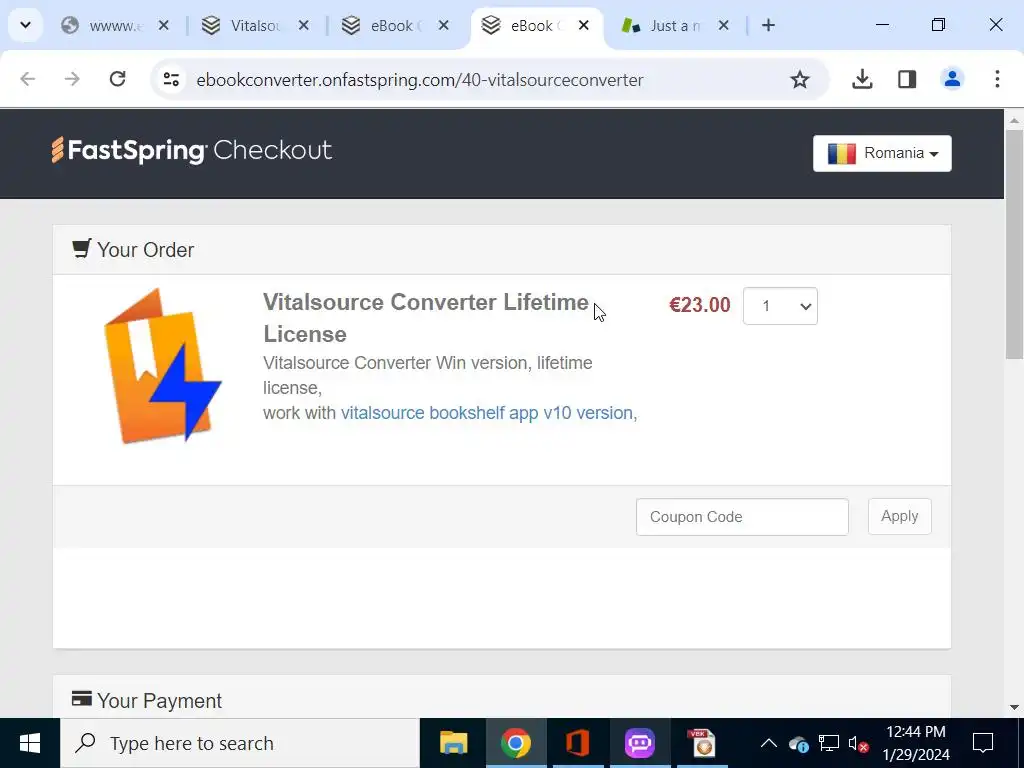
Task: Go back to previous page
Action: coord(27,80)
